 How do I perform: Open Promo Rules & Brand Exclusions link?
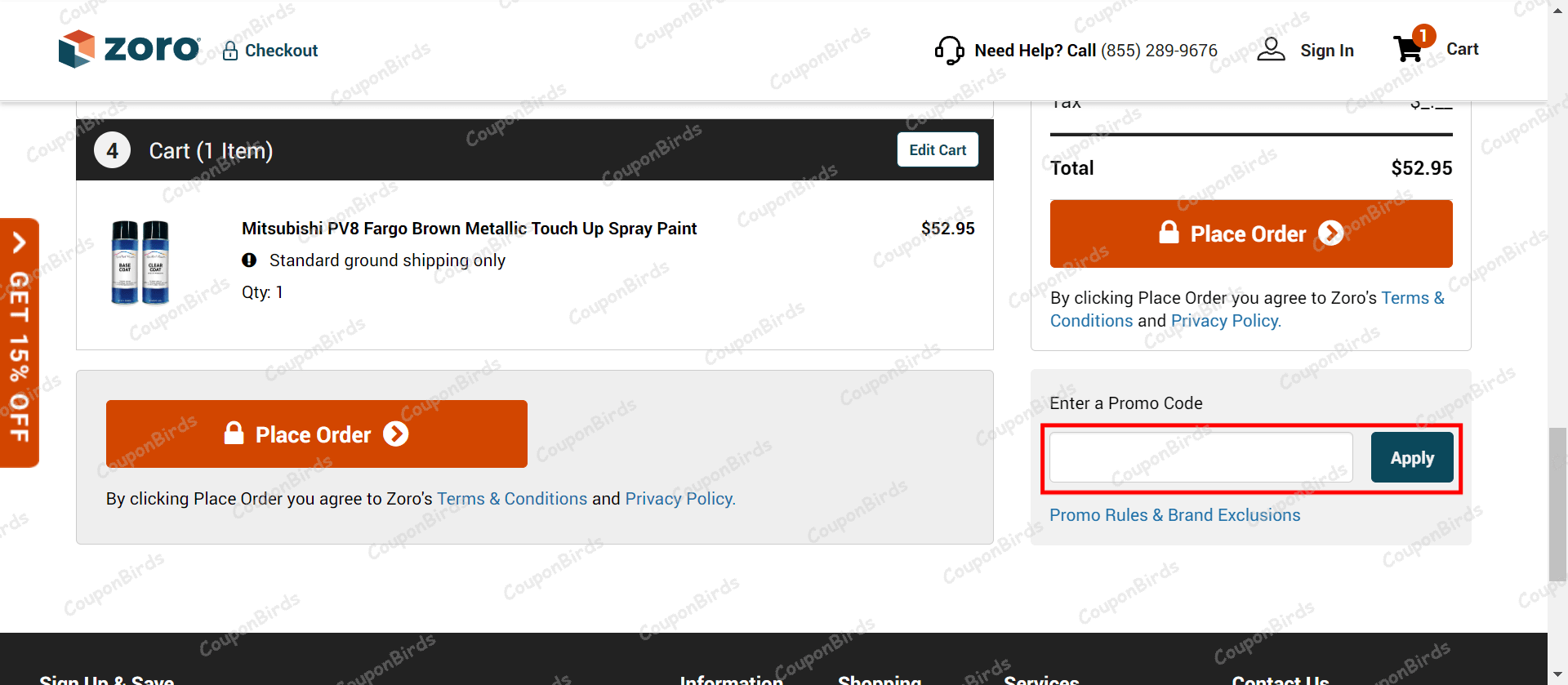(x=1174, y=515)
